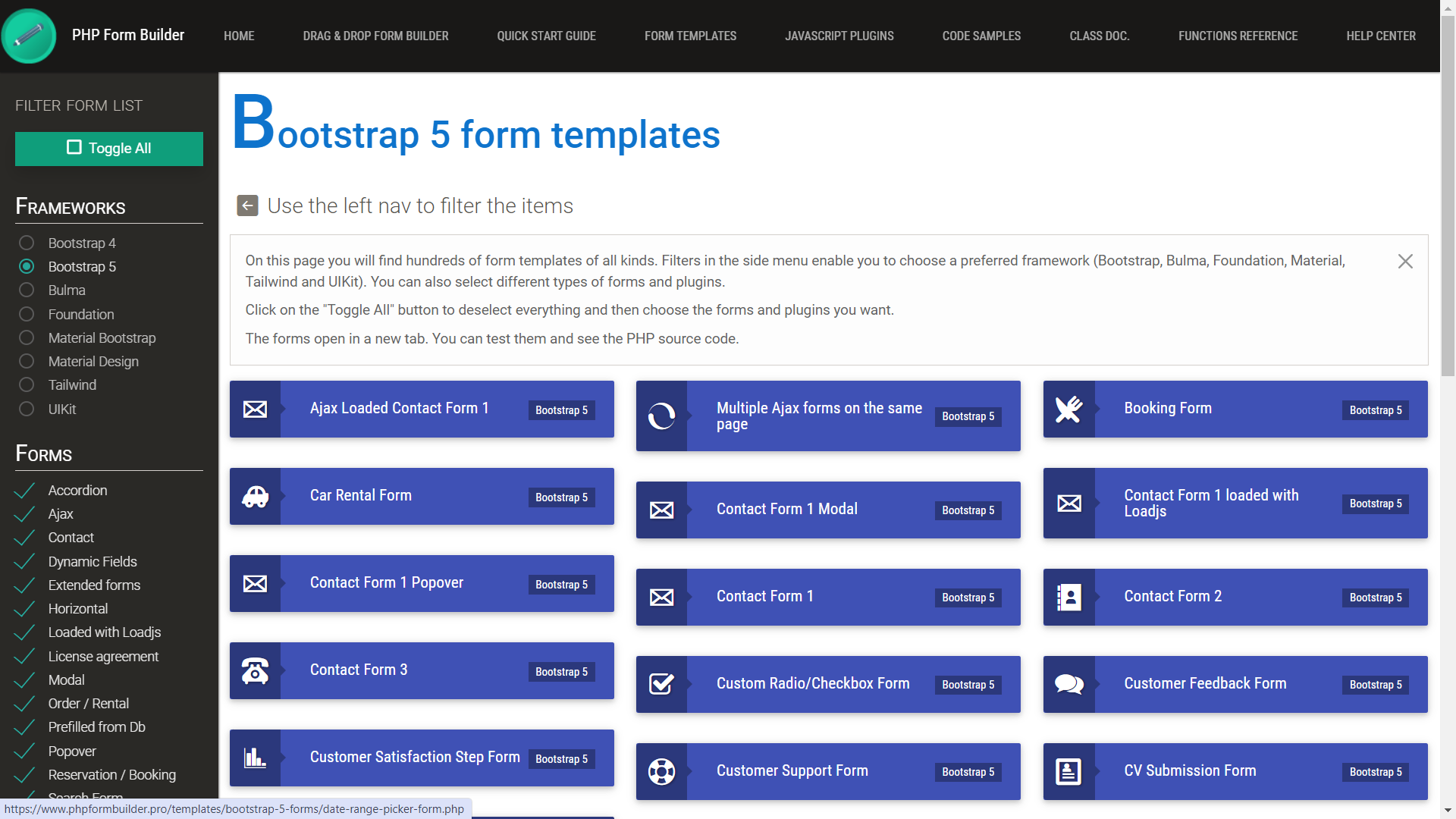Click the utensils icon on Booking Form card
Screen dimensions: 1456x819
pyautogui.click(x=1068, y=409)
